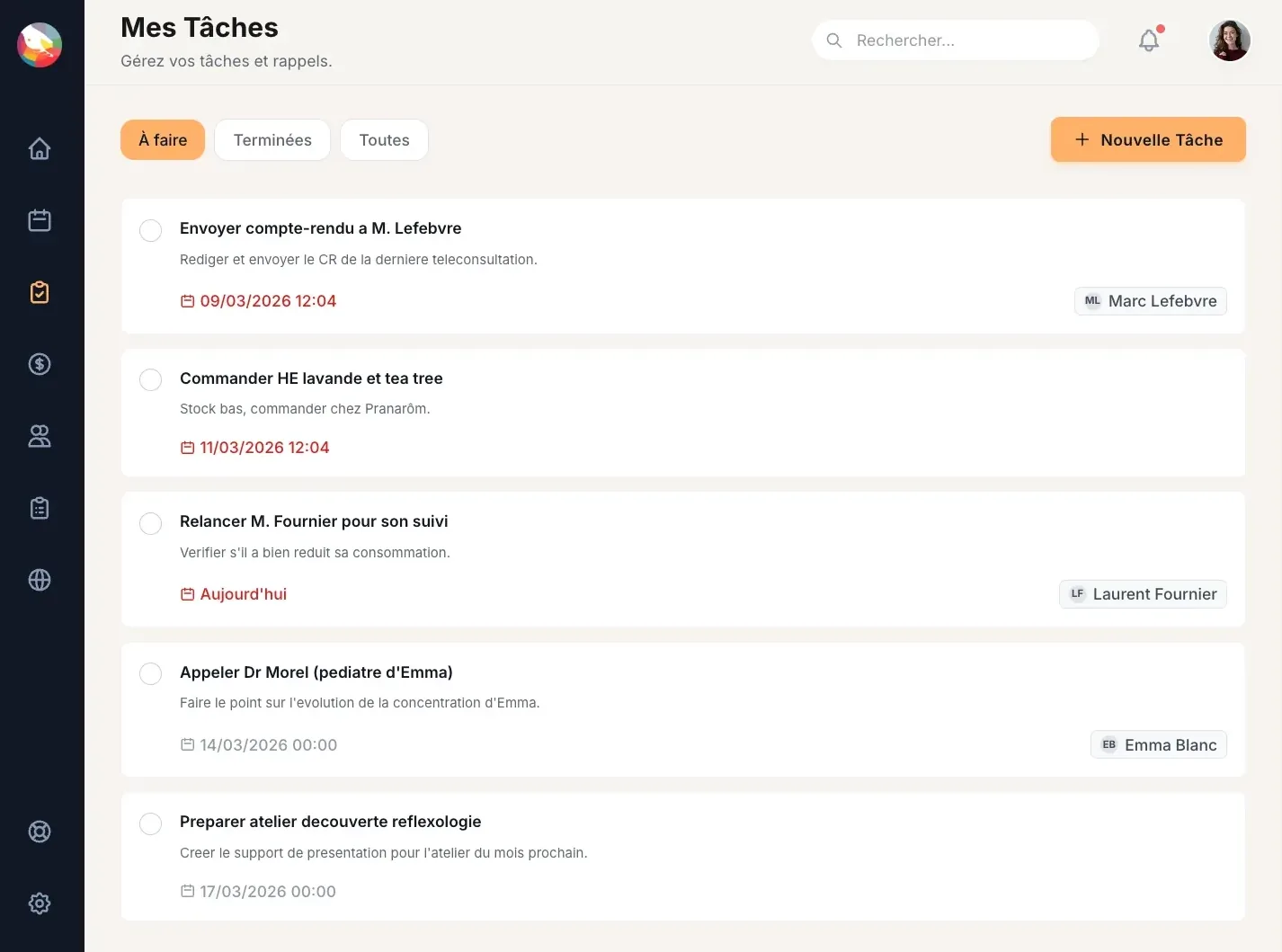This screenshot has width=1282, height=952.
Task: Mark the 'Envoyer compte-rendu' task complete
Action: 150,230
